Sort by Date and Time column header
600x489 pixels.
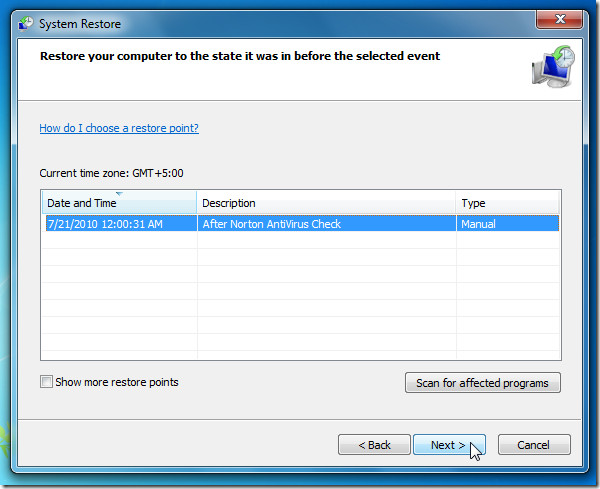click(119, 203)
